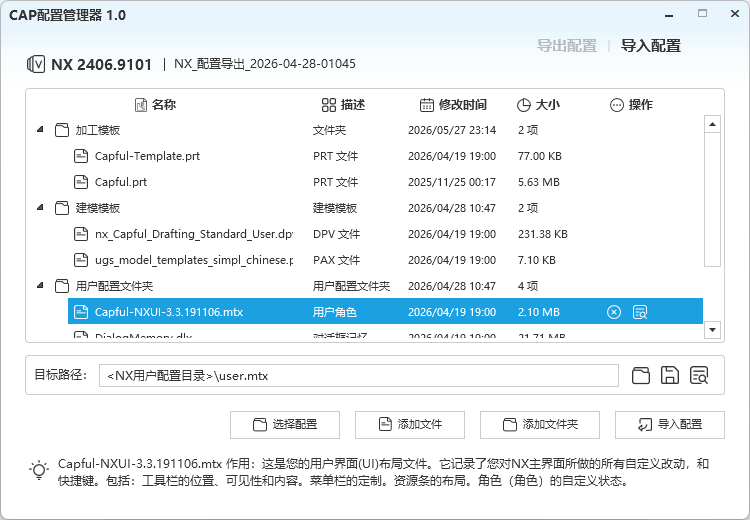Select the ugs_model_templates_simpl_chinese row
The height and width of the screenshot is (520, 750).
click(x=385, y=260)
